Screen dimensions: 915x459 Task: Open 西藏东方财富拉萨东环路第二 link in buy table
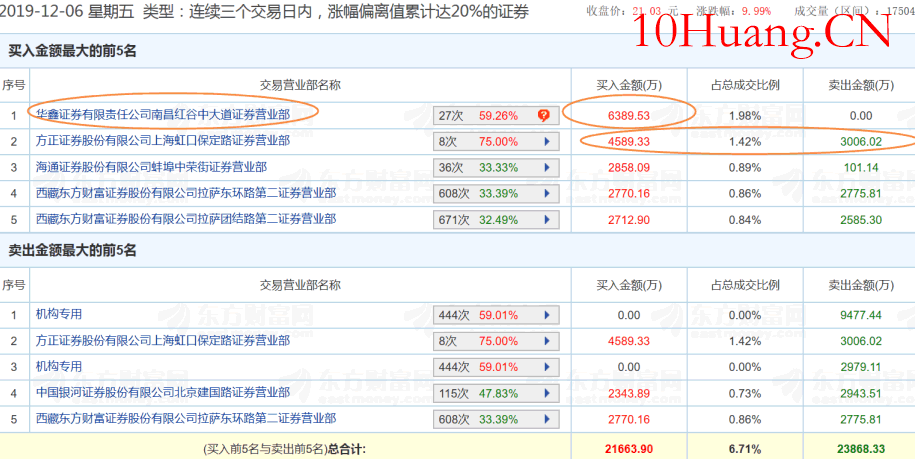pos(186,192)
